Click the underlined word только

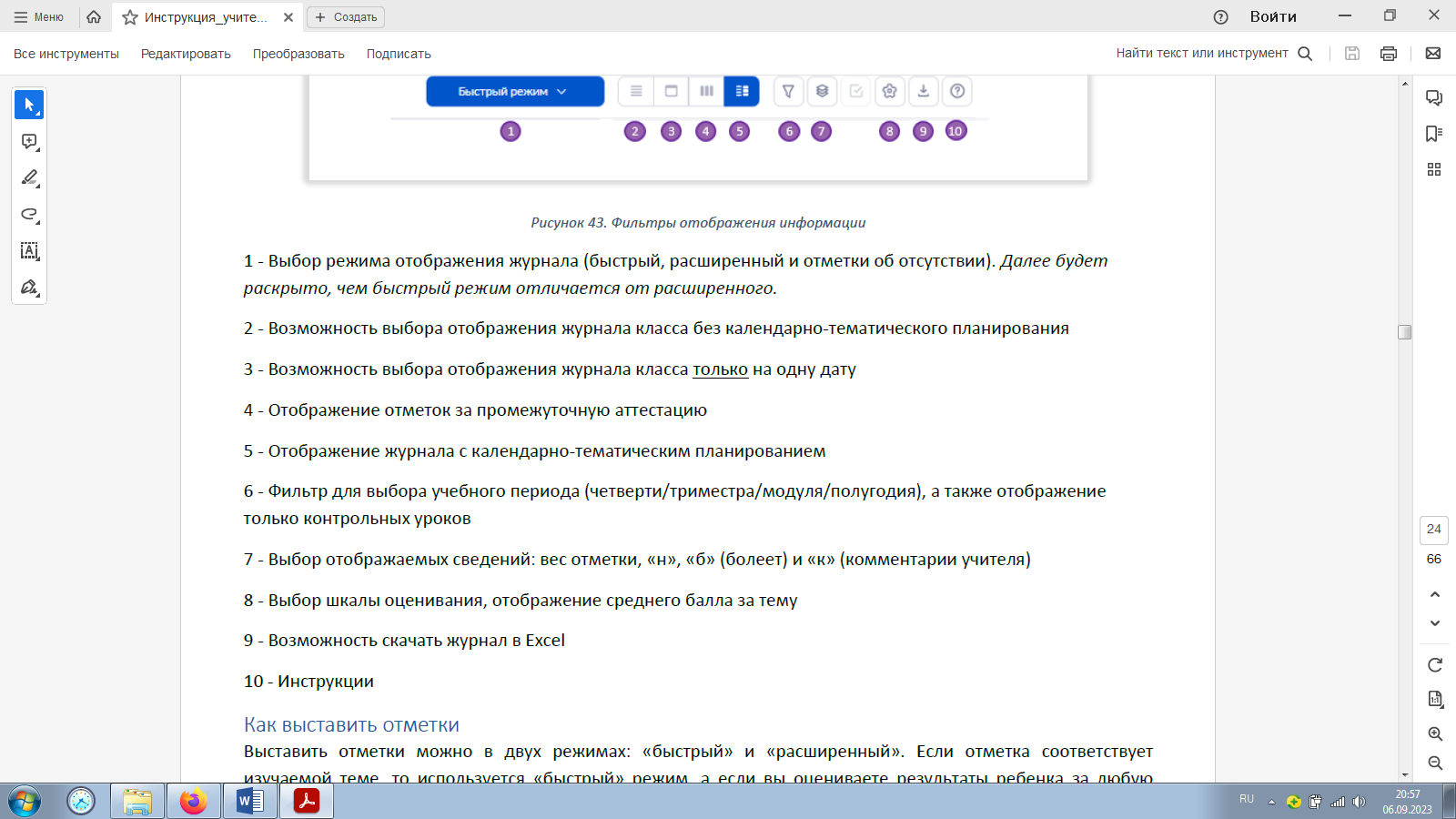point(720,369)
